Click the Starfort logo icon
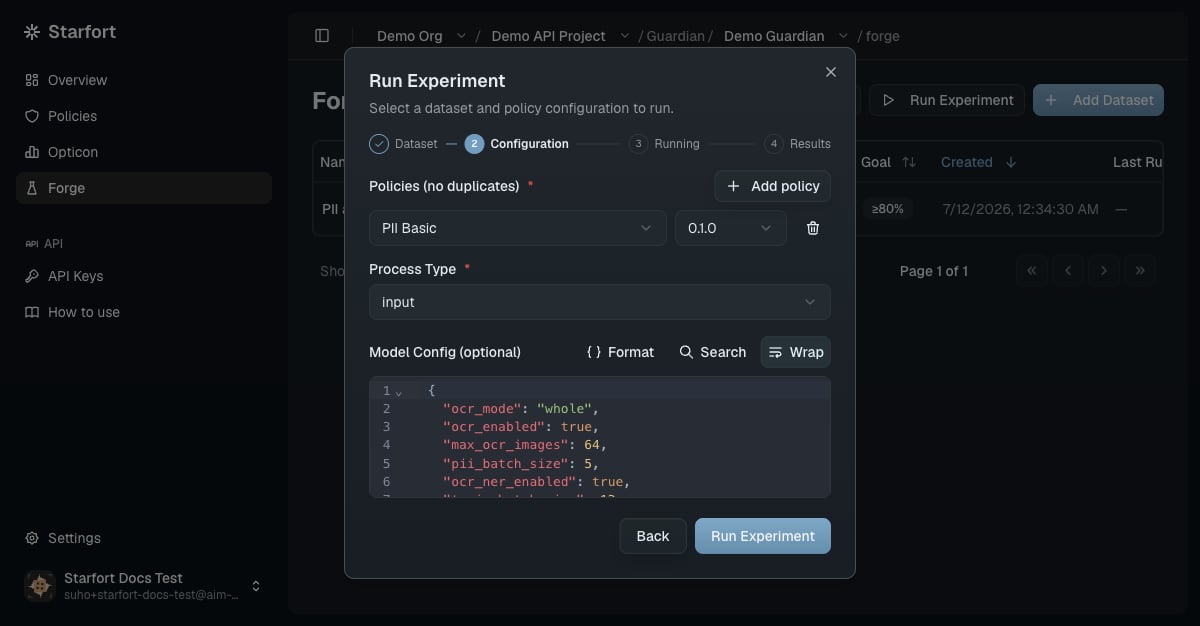The width and height of the screenshot is (1200, 626). point(33,32)
